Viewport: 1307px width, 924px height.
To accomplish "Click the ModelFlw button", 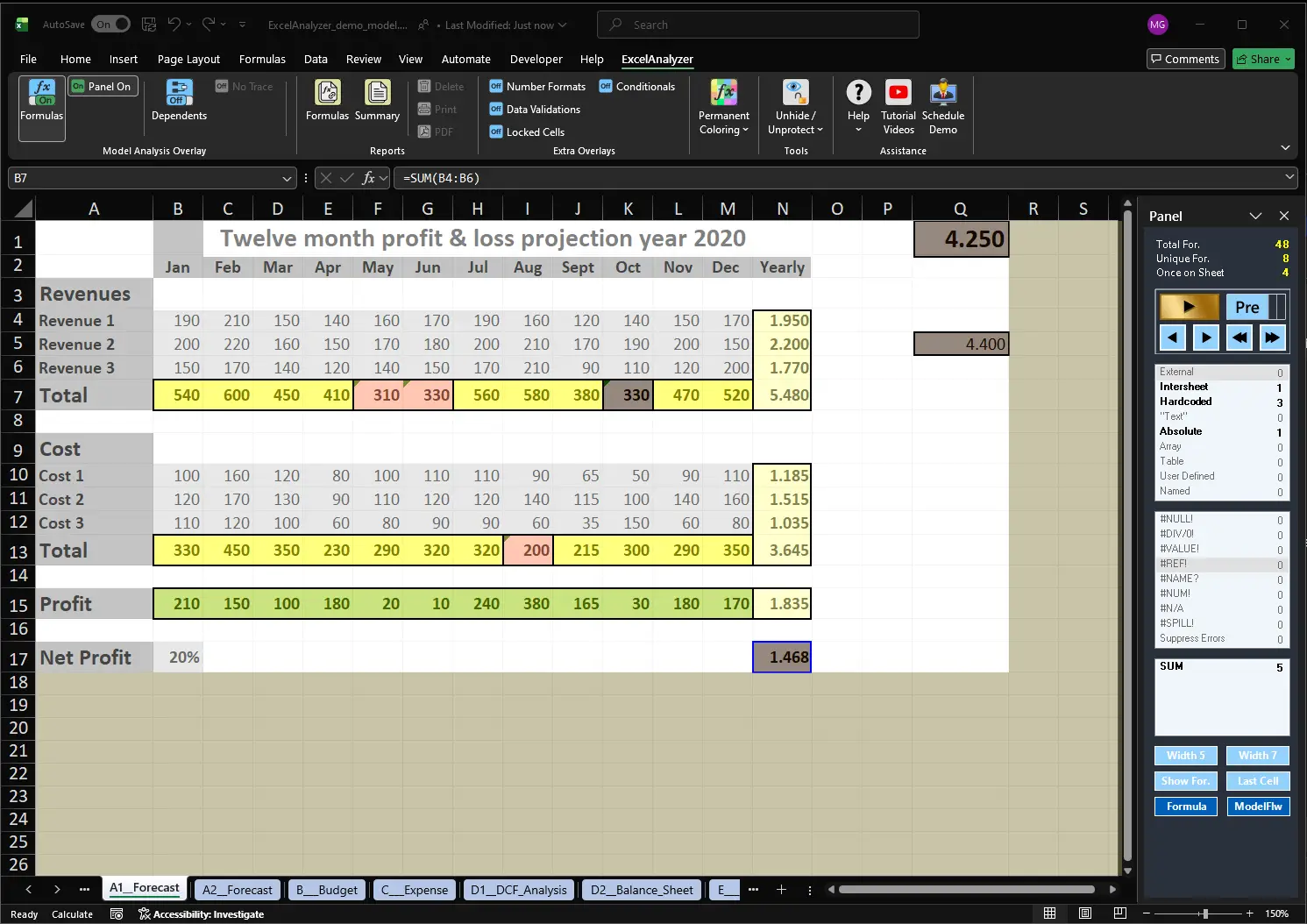I will [1258, 807].
